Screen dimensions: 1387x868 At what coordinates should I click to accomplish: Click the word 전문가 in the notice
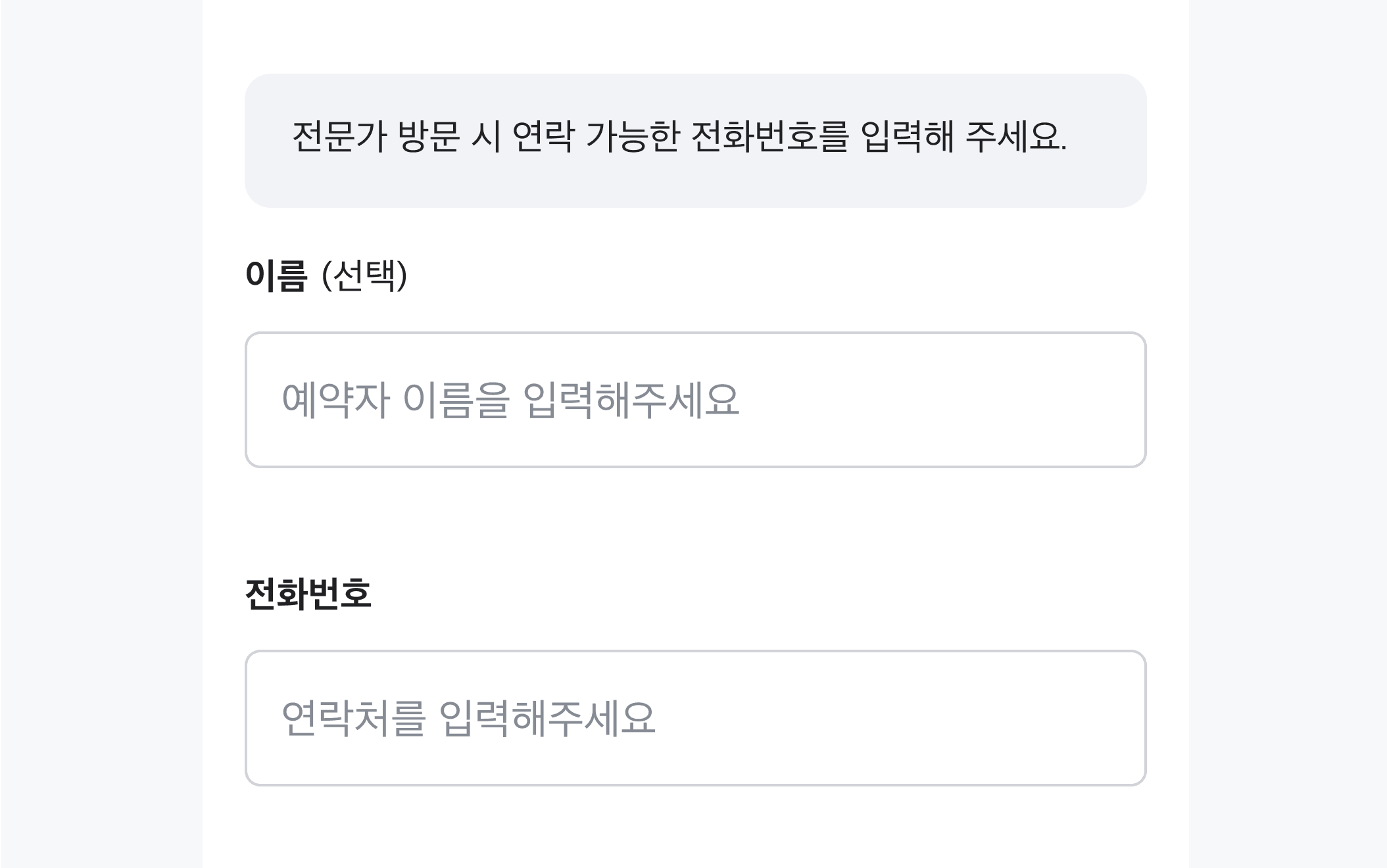click(x=338, y=137)
